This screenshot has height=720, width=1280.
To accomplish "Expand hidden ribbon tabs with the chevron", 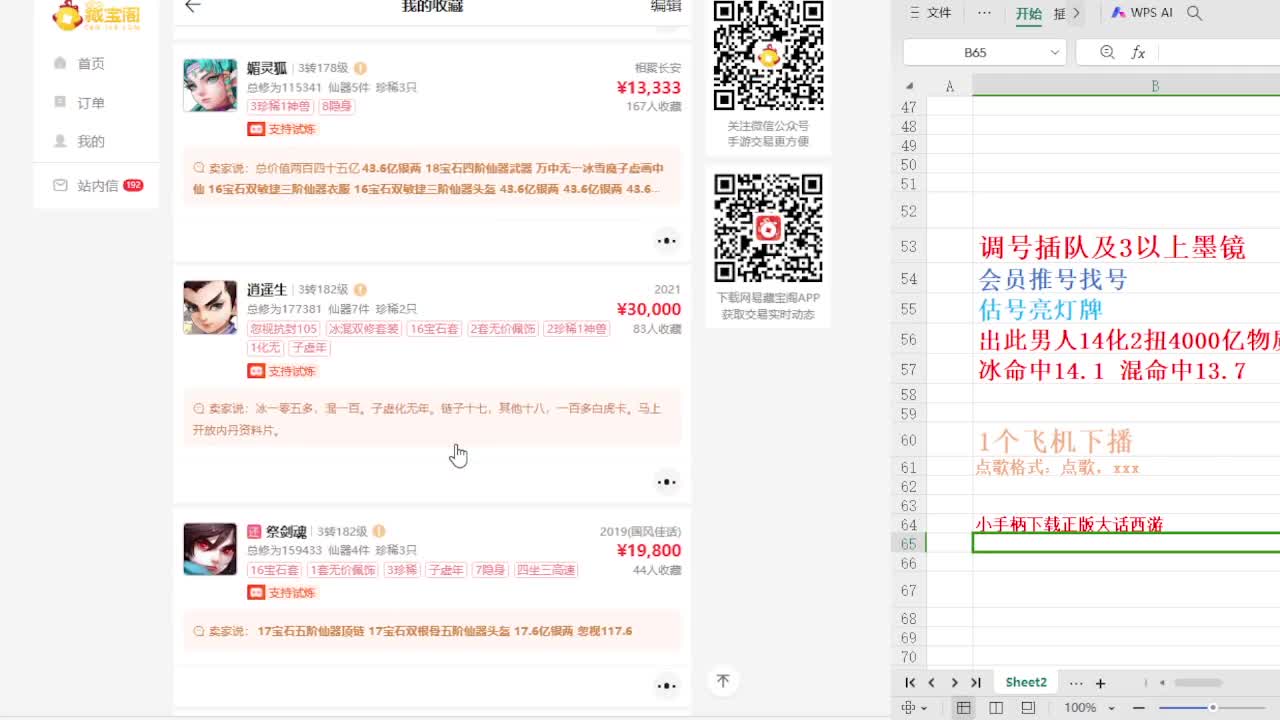I will tap(1077, 13).
